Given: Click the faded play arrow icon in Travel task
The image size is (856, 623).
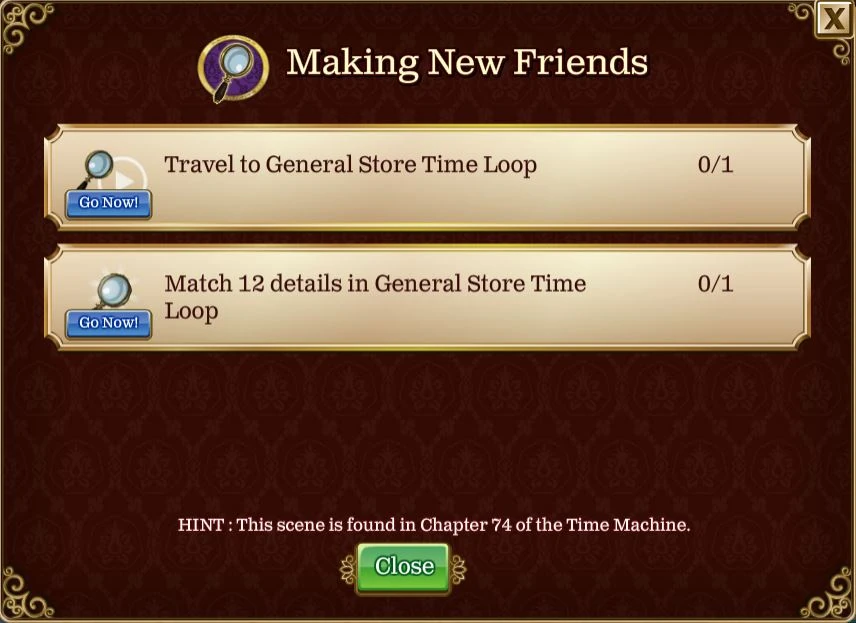Looking at the screenshot, I should pyautogui.click(x=127, y=176).
